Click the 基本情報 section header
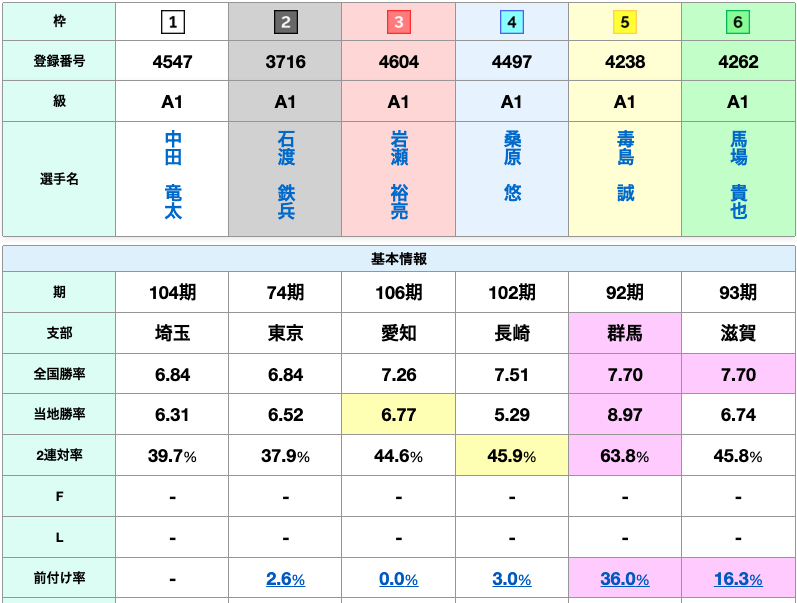This screenshot has height=603, width=797. pos(399,259)
